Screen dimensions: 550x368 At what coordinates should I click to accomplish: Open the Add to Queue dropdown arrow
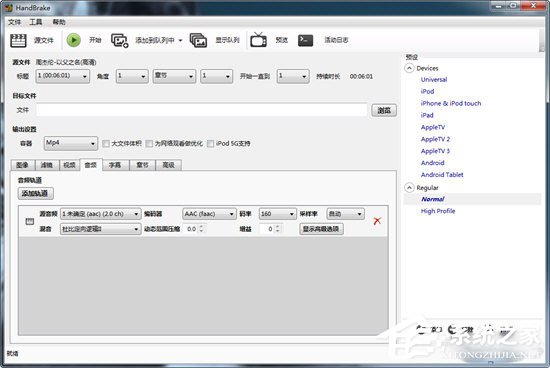coord(180,40)
